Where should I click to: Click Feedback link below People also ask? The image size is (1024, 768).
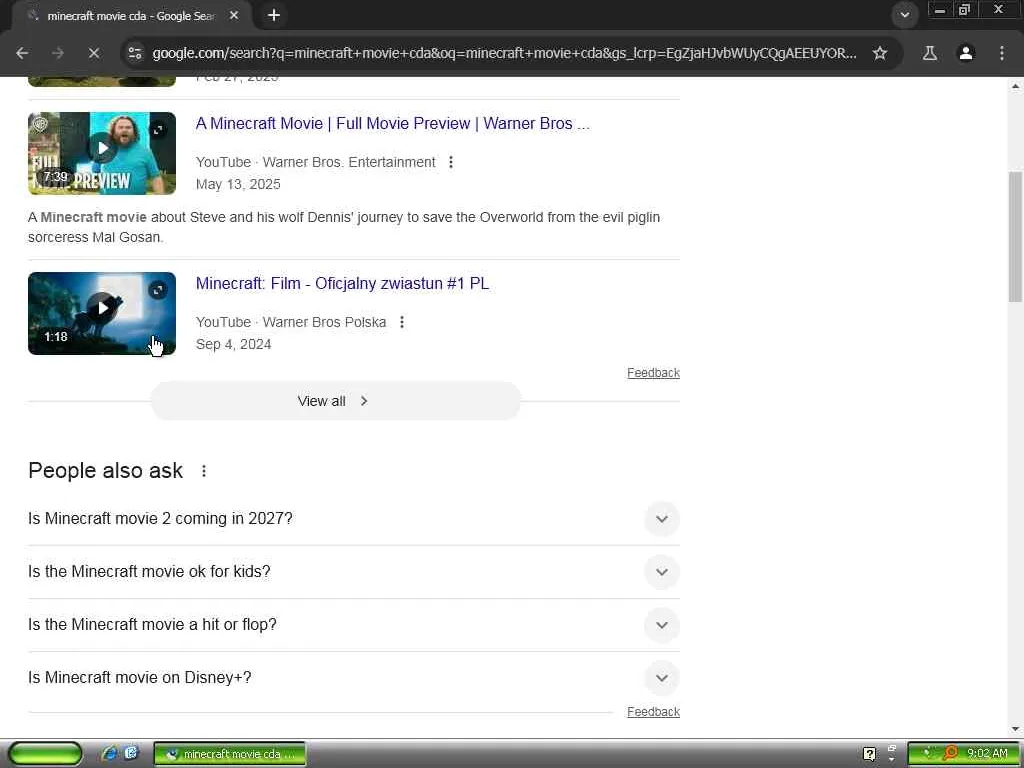(x=653, y=711)
